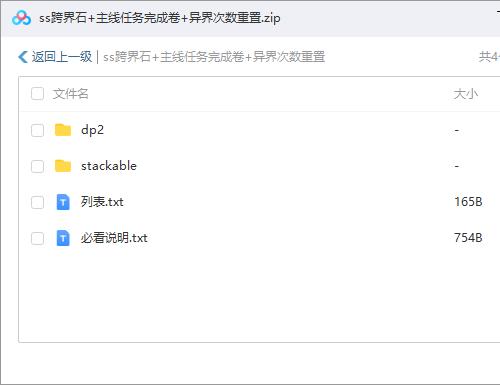Image resolution: width=500 pixels, height=385 pixels.
Task: Click the stackable folder icon
Action: click(63, 166)
